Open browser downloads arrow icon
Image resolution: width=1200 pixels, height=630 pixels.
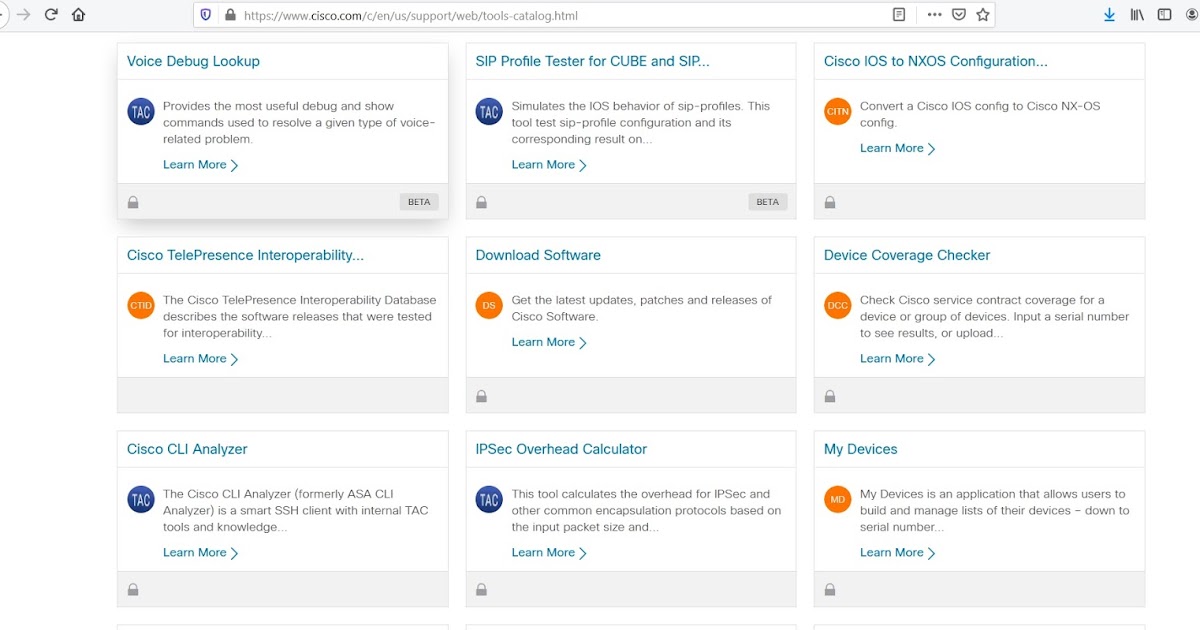click(1109, 15)
